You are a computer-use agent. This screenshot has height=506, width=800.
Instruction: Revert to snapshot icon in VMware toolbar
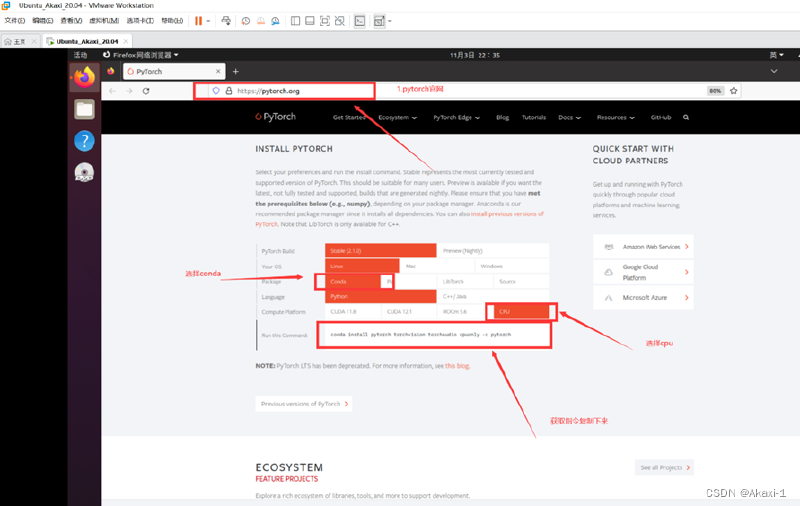click(x=261, y=21)
